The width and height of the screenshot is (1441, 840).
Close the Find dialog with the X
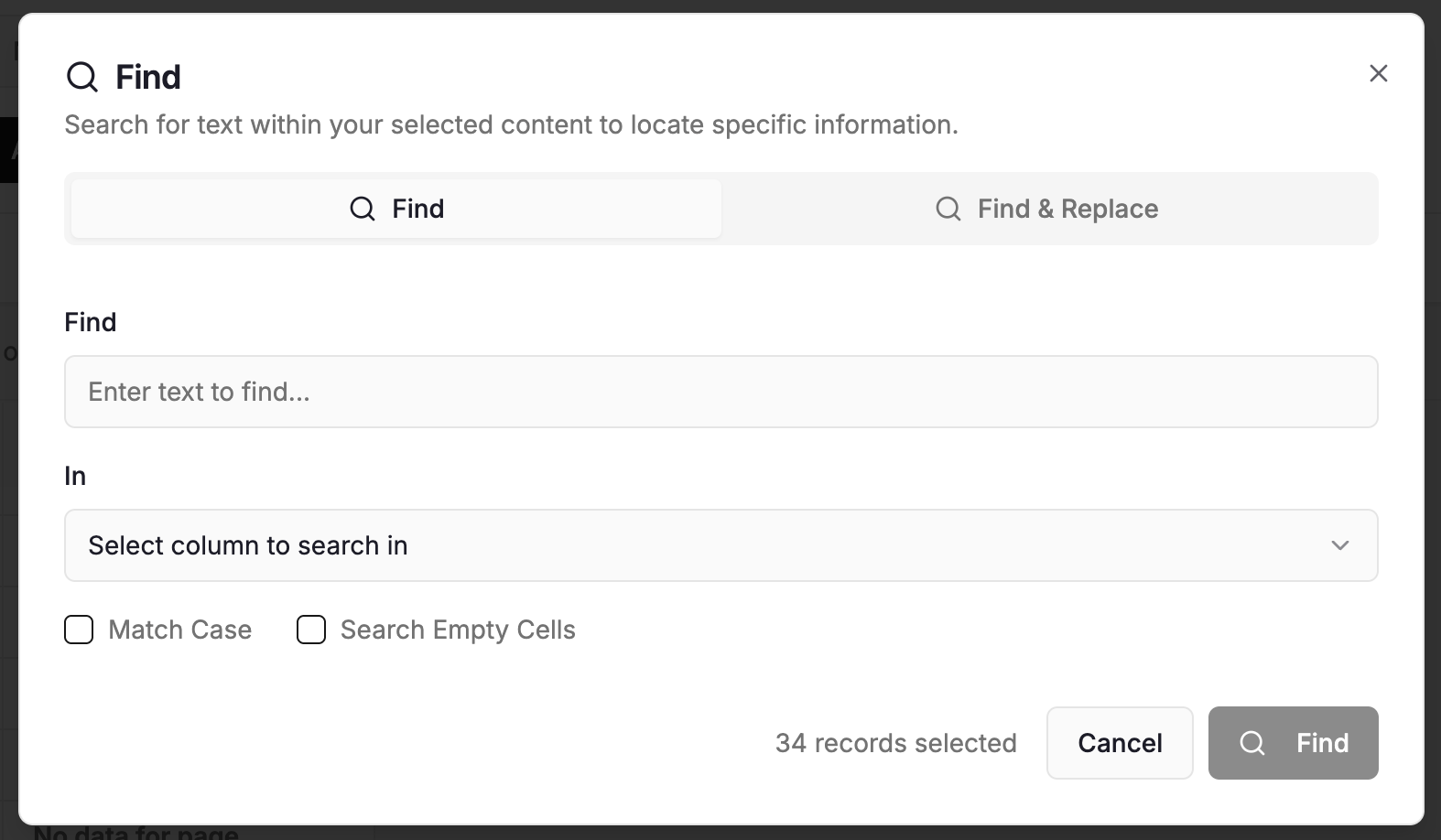tap(1378, 73)
